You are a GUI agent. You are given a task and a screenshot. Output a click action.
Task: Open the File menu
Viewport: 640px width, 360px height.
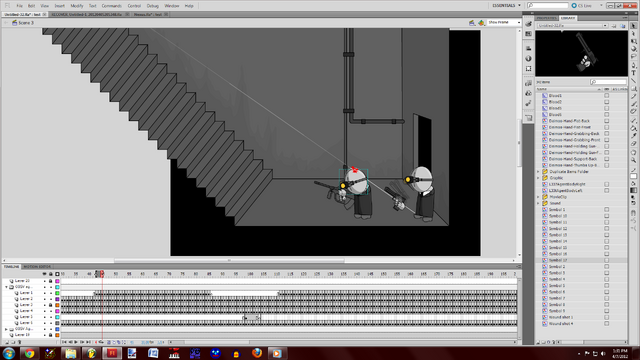tap(19, 6)
